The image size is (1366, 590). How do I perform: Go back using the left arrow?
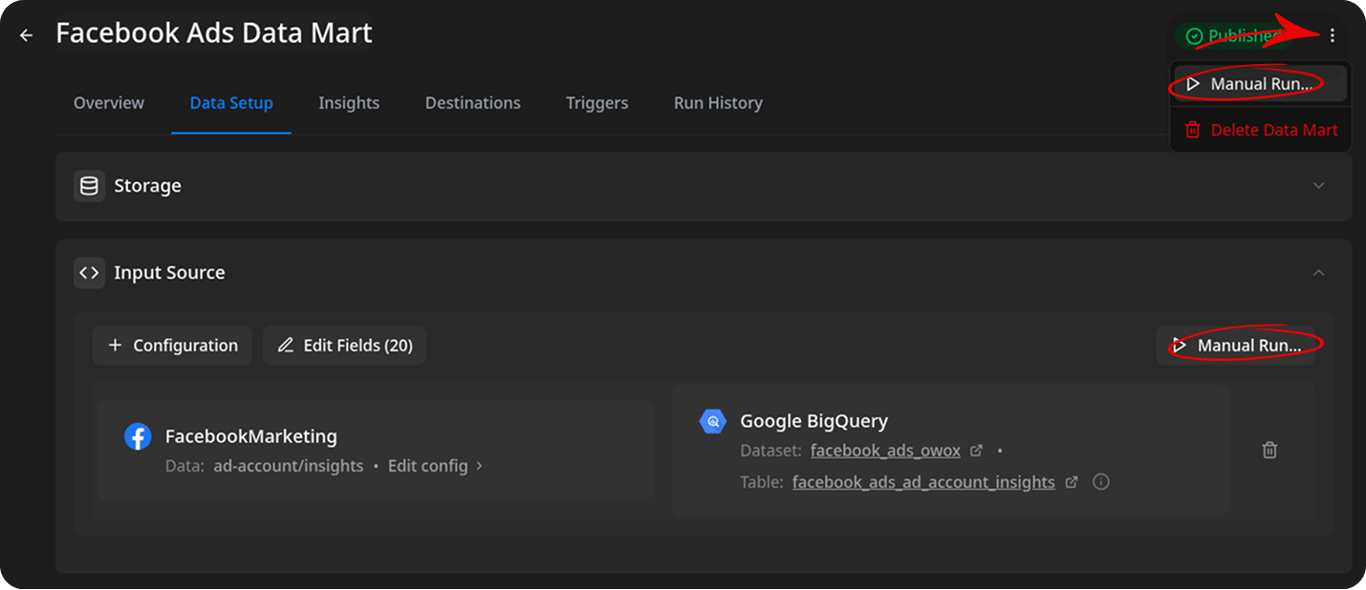click(x=26, y=35)
